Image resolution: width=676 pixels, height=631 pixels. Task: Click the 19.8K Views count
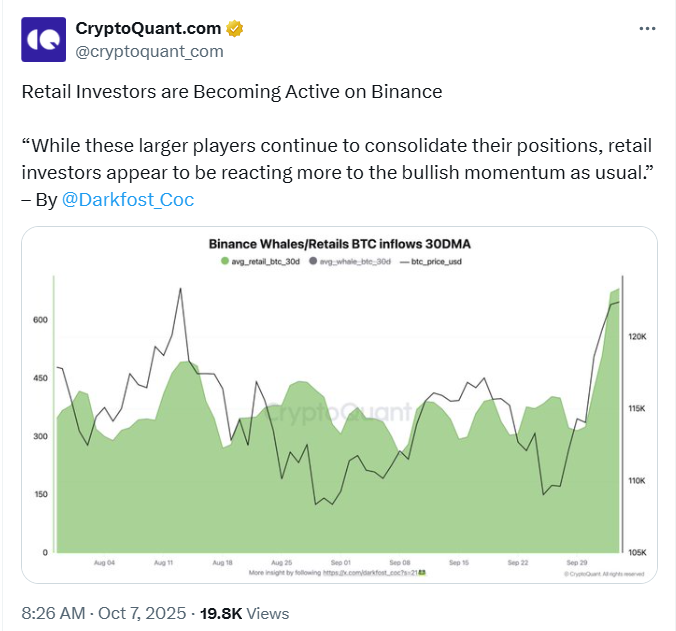(x=245, y=613)
